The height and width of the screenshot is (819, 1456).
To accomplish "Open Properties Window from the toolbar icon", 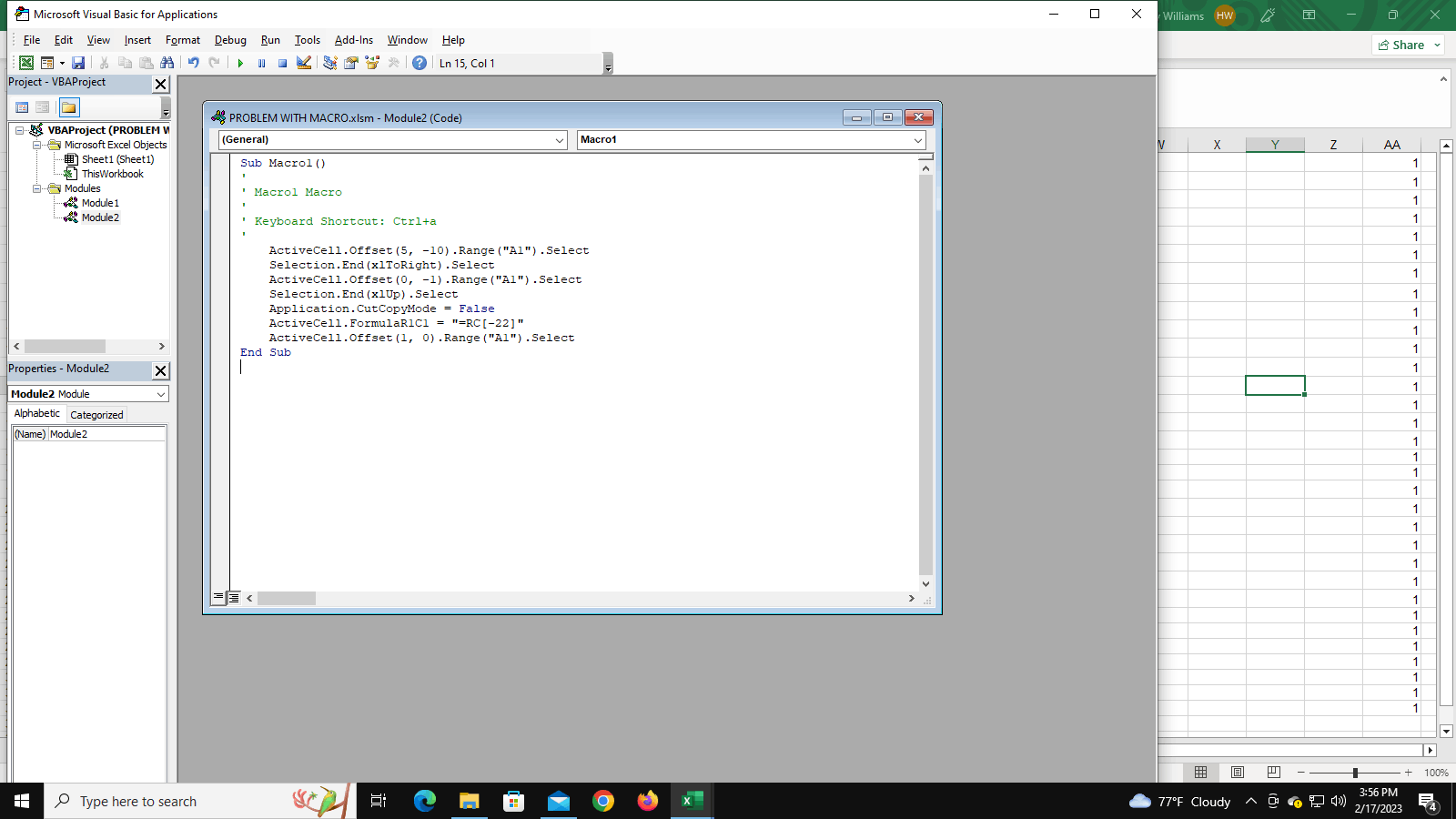I will click(x=350, y=63).
